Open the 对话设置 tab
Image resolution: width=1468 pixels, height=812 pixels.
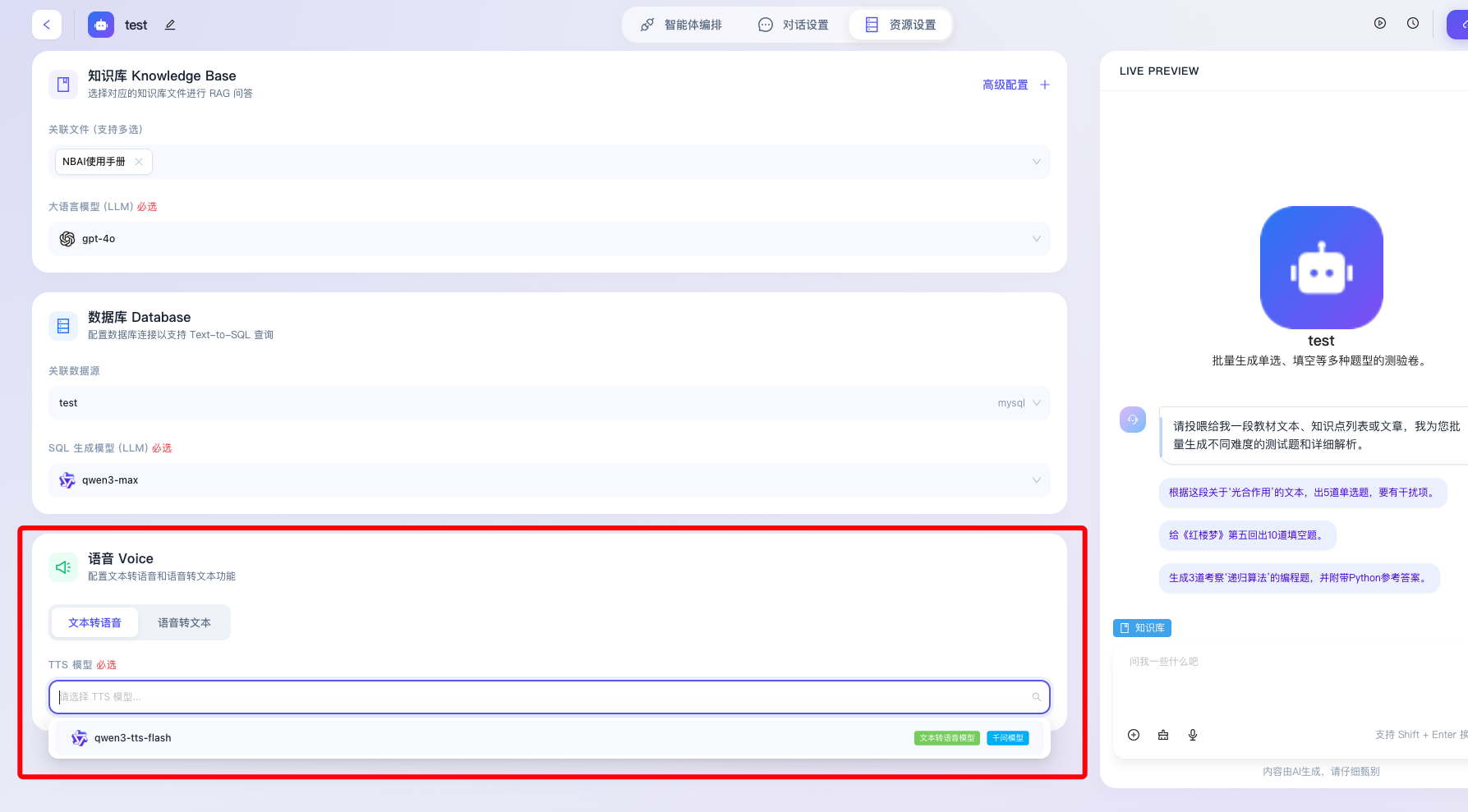click(x=794, y=25)
